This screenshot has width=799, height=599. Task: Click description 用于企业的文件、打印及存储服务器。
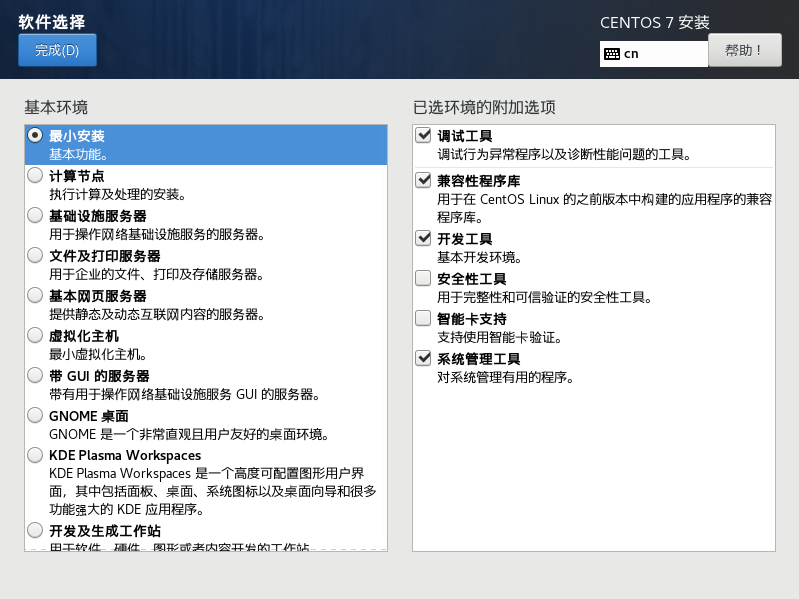pyautogui.click(x=156, y=275)
